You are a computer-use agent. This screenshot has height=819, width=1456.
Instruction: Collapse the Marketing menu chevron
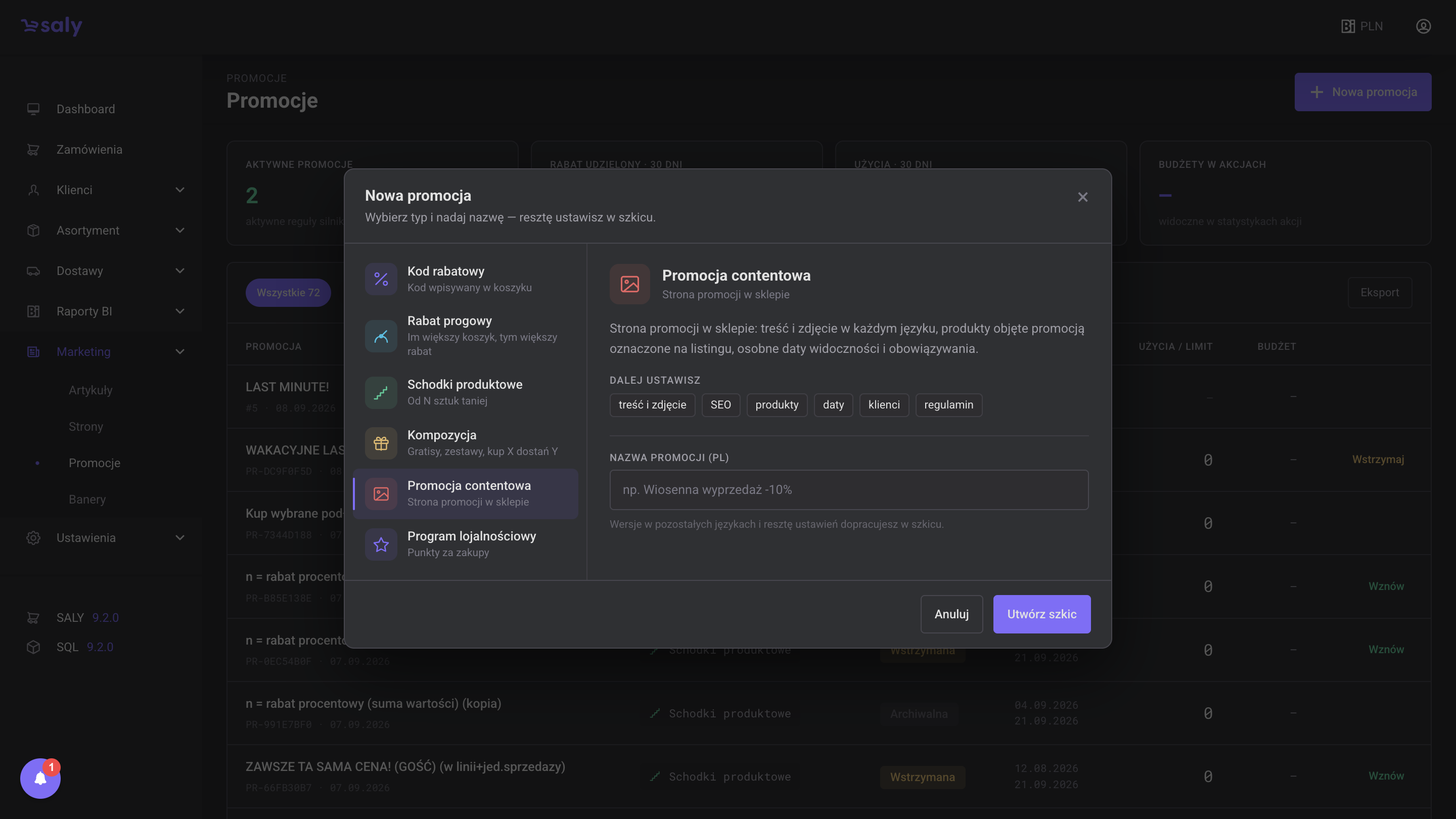click(180, 352)
